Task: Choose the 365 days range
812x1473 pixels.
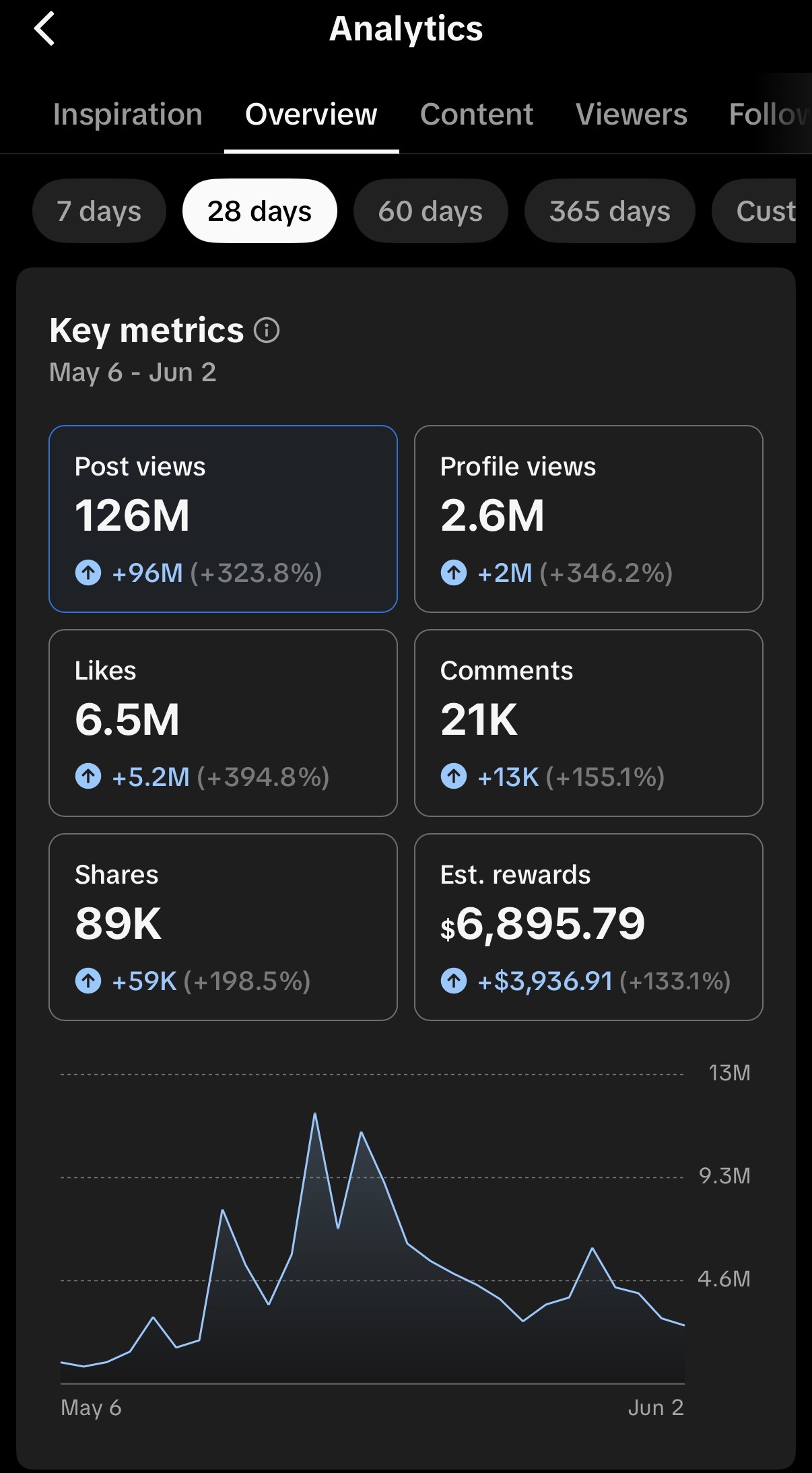Action: click(609, 211)
